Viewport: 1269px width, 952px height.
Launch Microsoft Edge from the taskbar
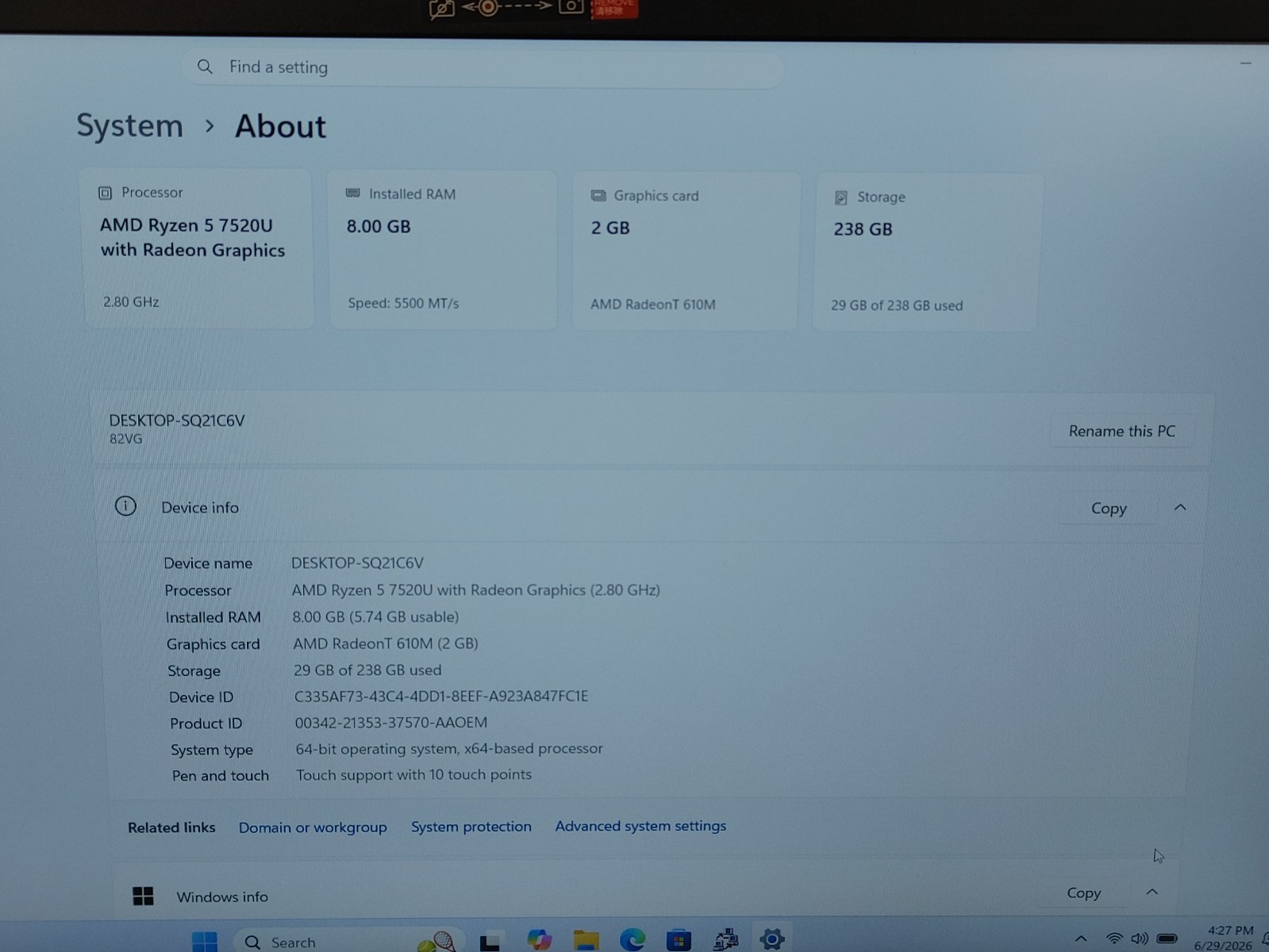tap(633, 940)
